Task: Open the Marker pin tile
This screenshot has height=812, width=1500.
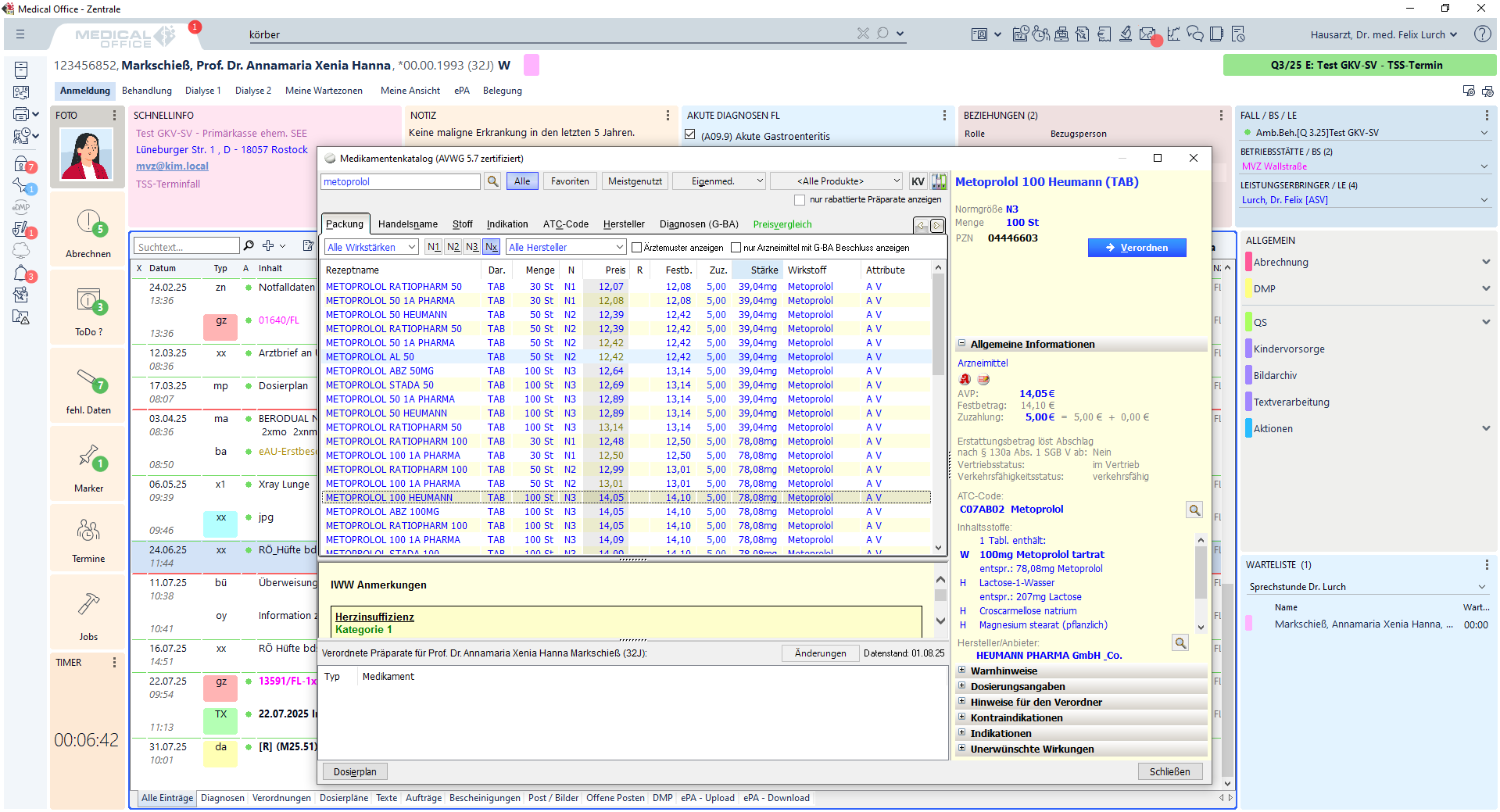Action: [88, 456]
